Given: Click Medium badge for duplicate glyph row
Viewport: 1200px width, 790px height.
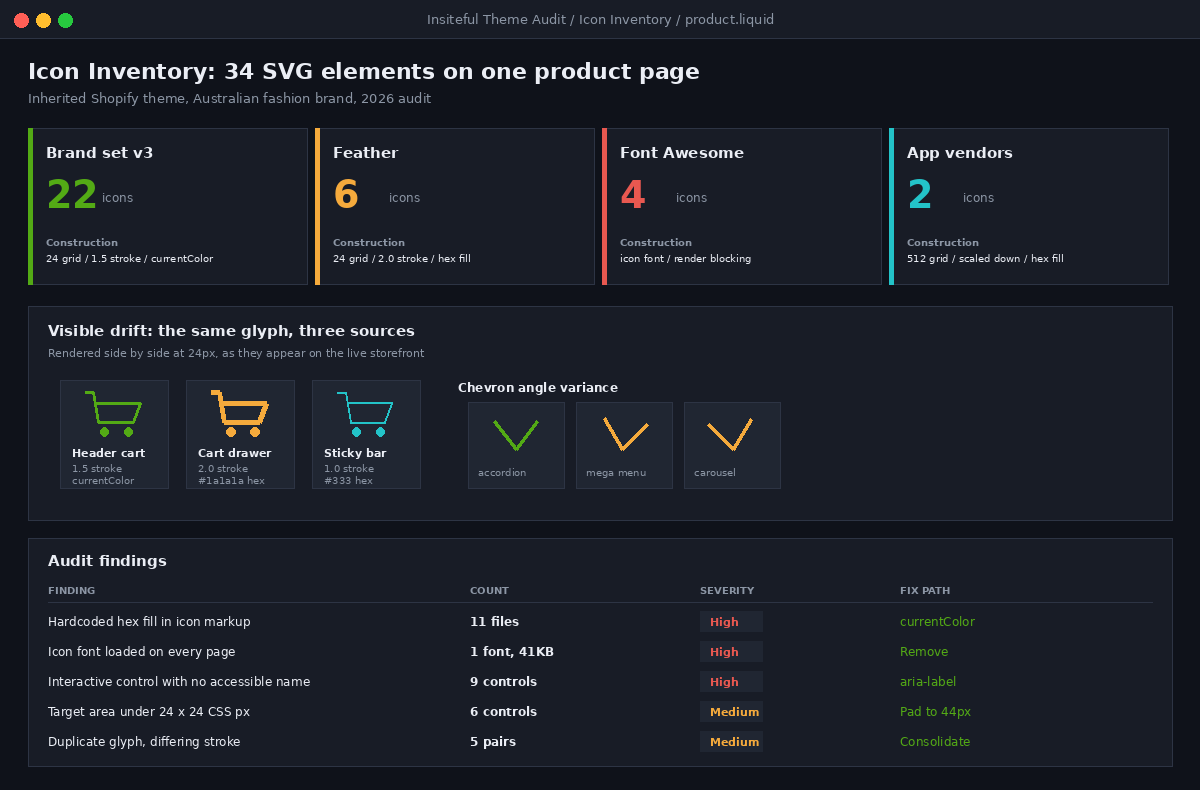Looking at the screenshot, I should (731, 742).
